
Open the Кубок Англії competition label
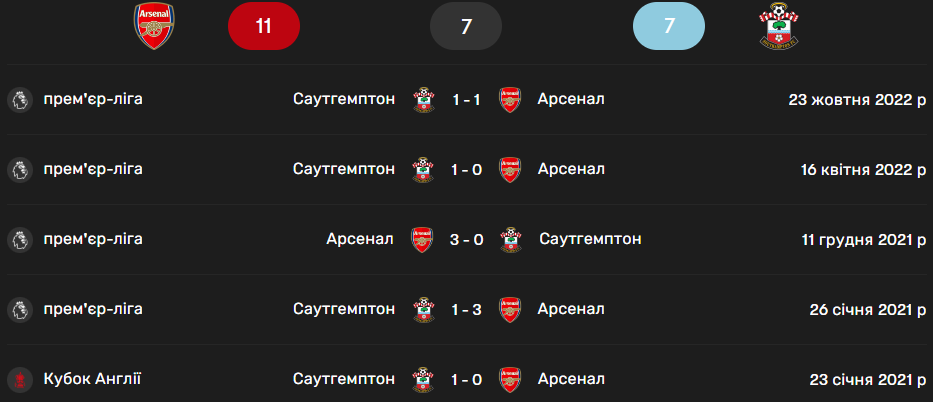coord(92,379)
